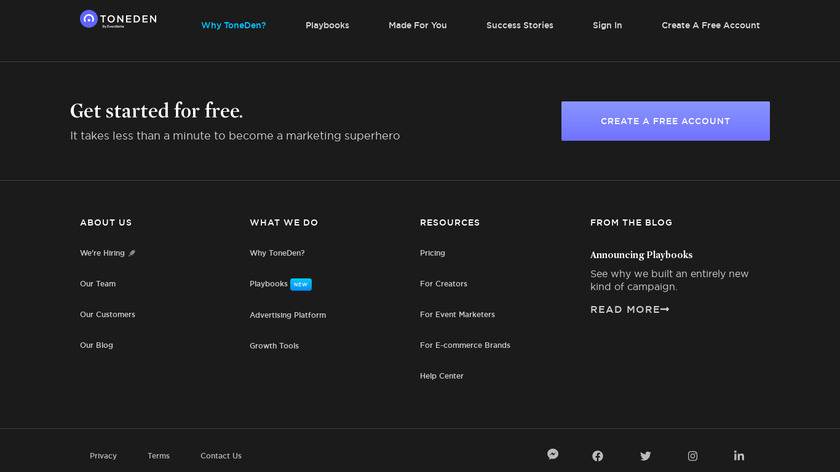
Task: Open the Messenger social icon
Action: click(553, 454)
